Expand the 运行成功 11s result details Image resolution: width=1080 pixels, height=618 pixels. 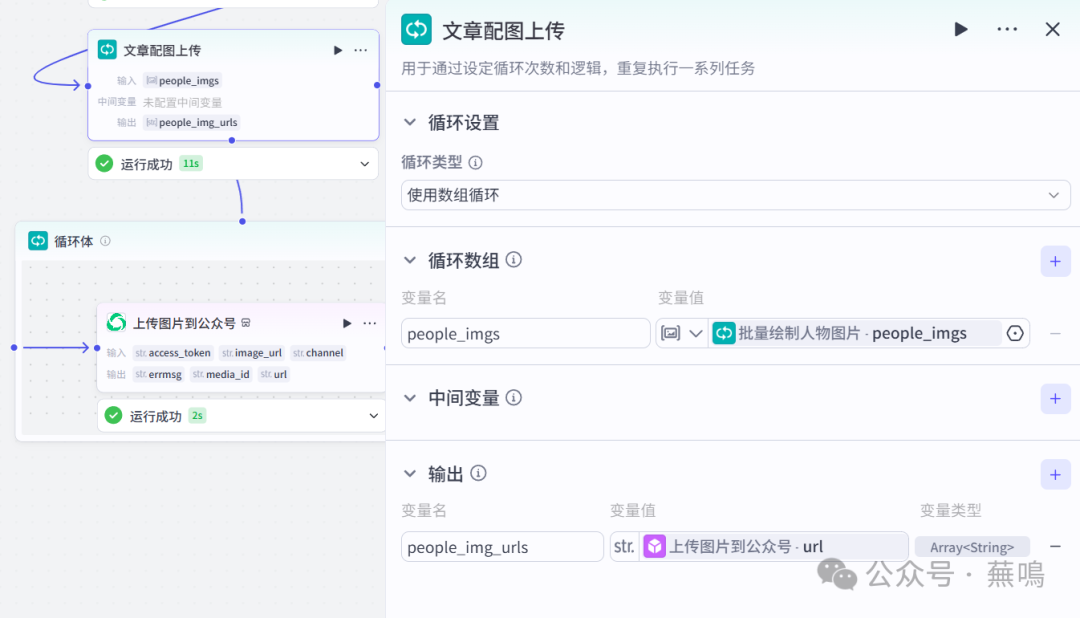[x=365, y=164]
